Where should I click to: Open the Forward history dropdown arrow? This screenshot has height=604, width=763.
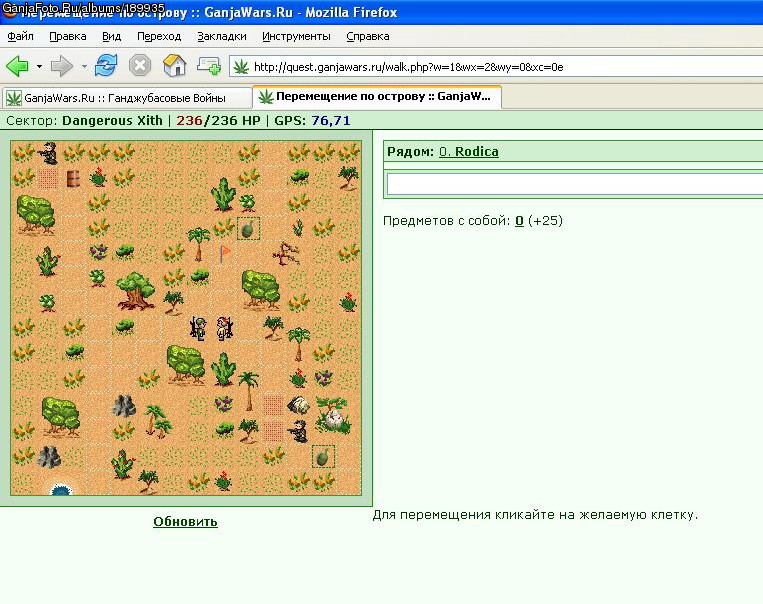[84, 66]
